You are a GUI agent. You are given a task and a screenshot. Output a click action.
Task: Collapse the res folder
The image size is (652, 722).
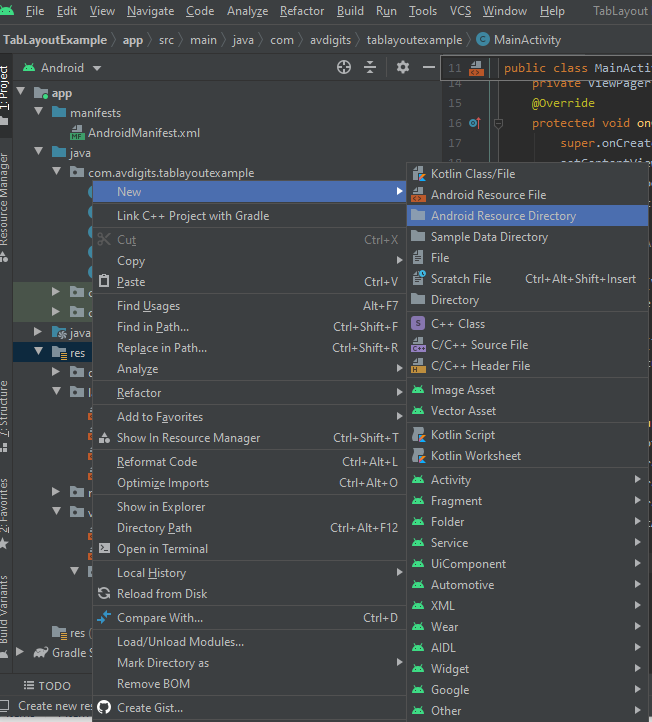[39, 352]
